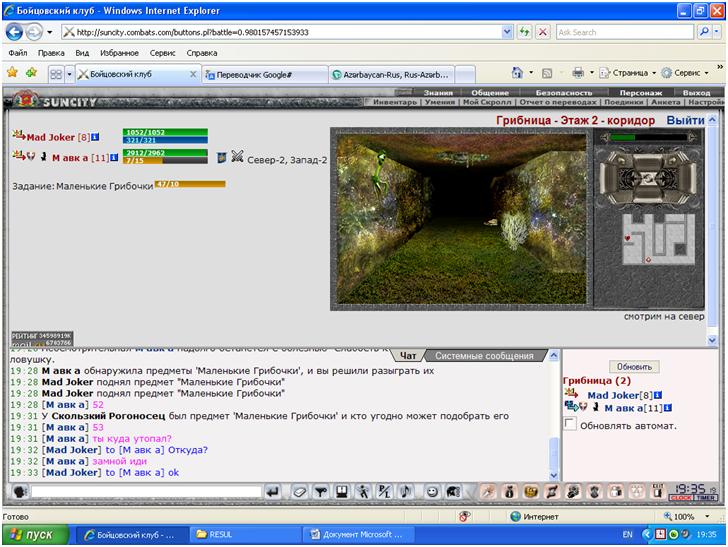
Task: Click the info icon beside Mad Joker [8]
Action: pos(95,137)
